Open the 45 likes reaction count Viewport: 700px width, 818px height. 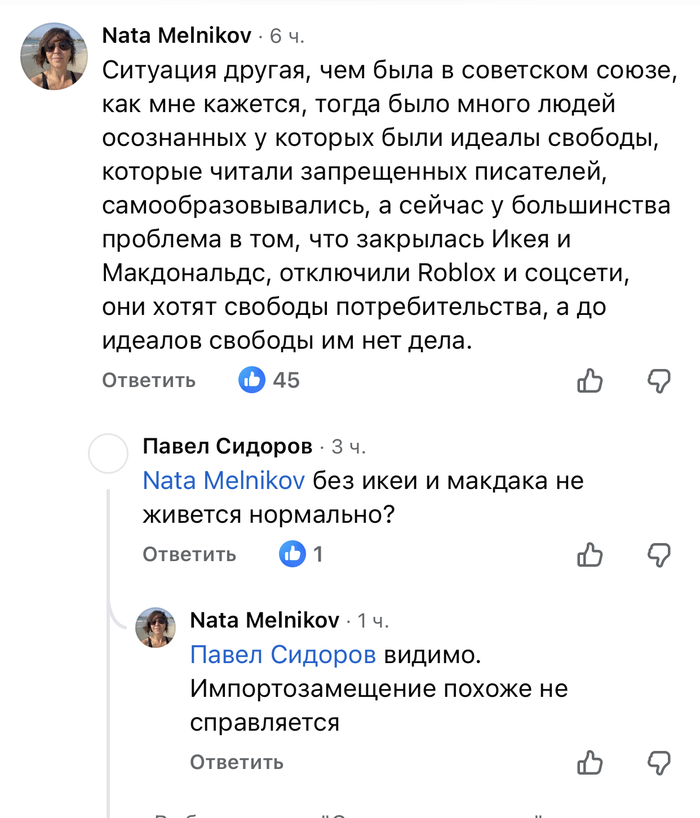click(x=268, y=380)
